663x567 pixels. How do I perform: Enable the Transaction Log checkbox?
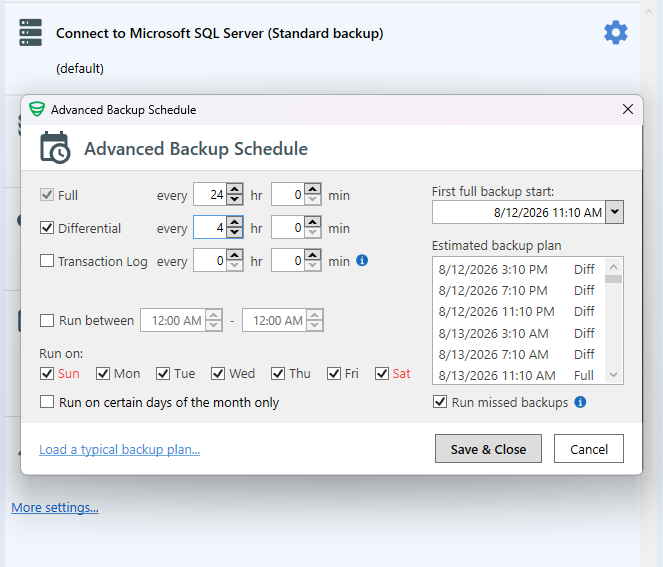click(47, 261)
